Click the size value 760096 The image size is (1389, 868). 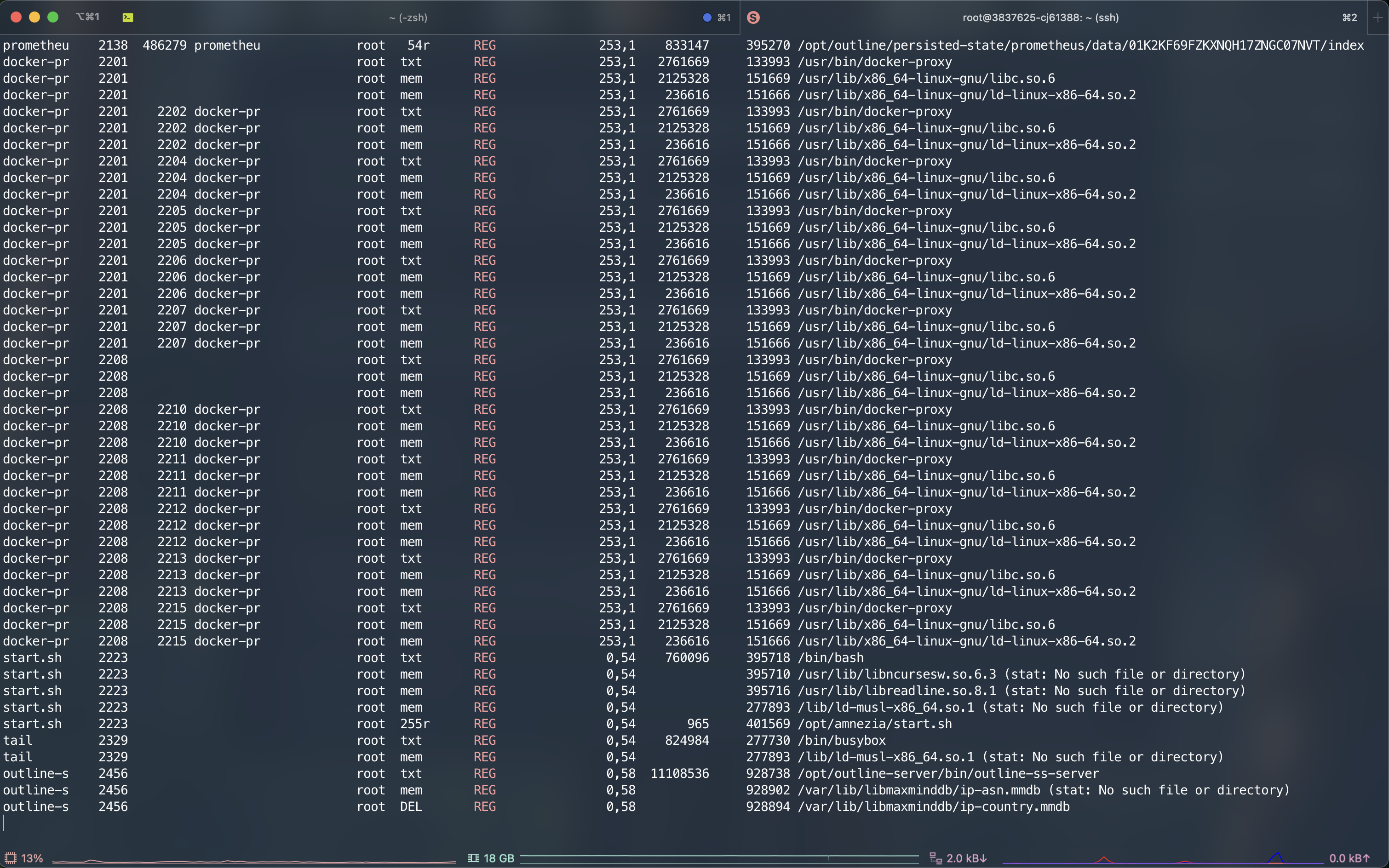click(x=687, y=658)
